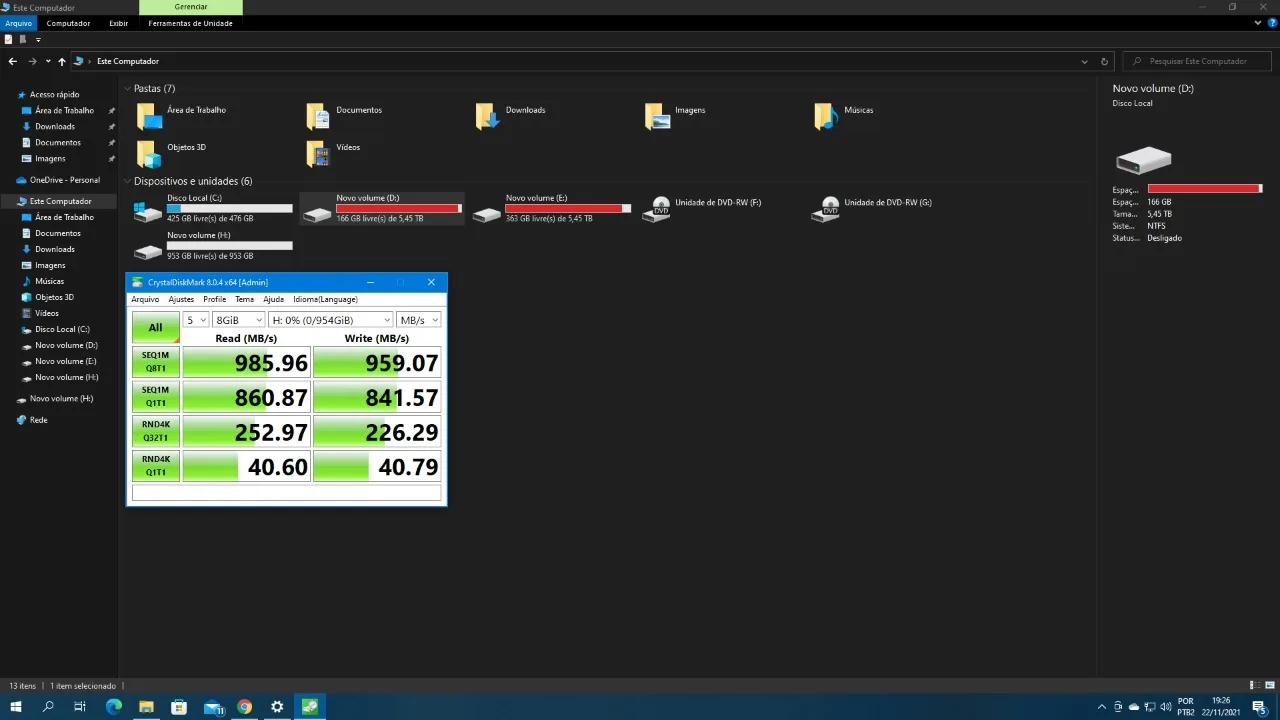
Task: Switch to details view in status bar
Action: (1254, 686)
